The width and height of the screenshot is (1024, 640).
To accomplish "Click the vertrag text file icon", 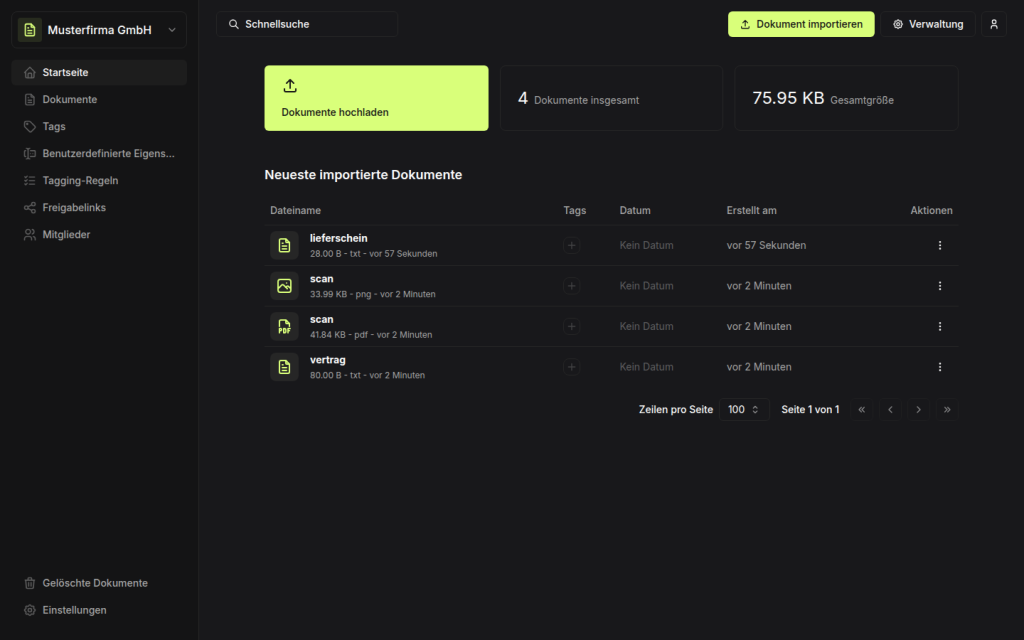I will tap(284, 367).
